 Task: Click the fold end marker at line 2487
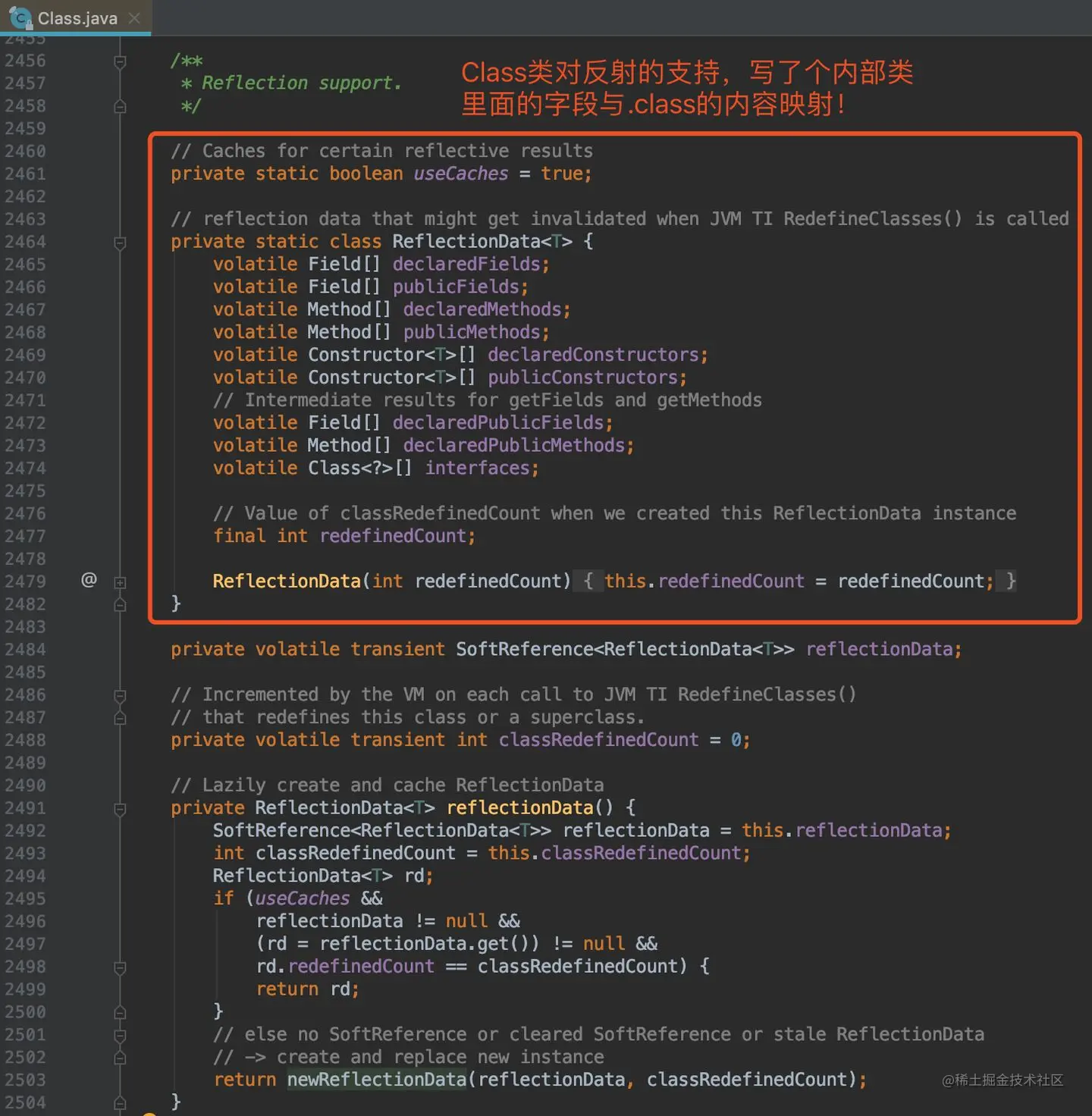[120, 718]
